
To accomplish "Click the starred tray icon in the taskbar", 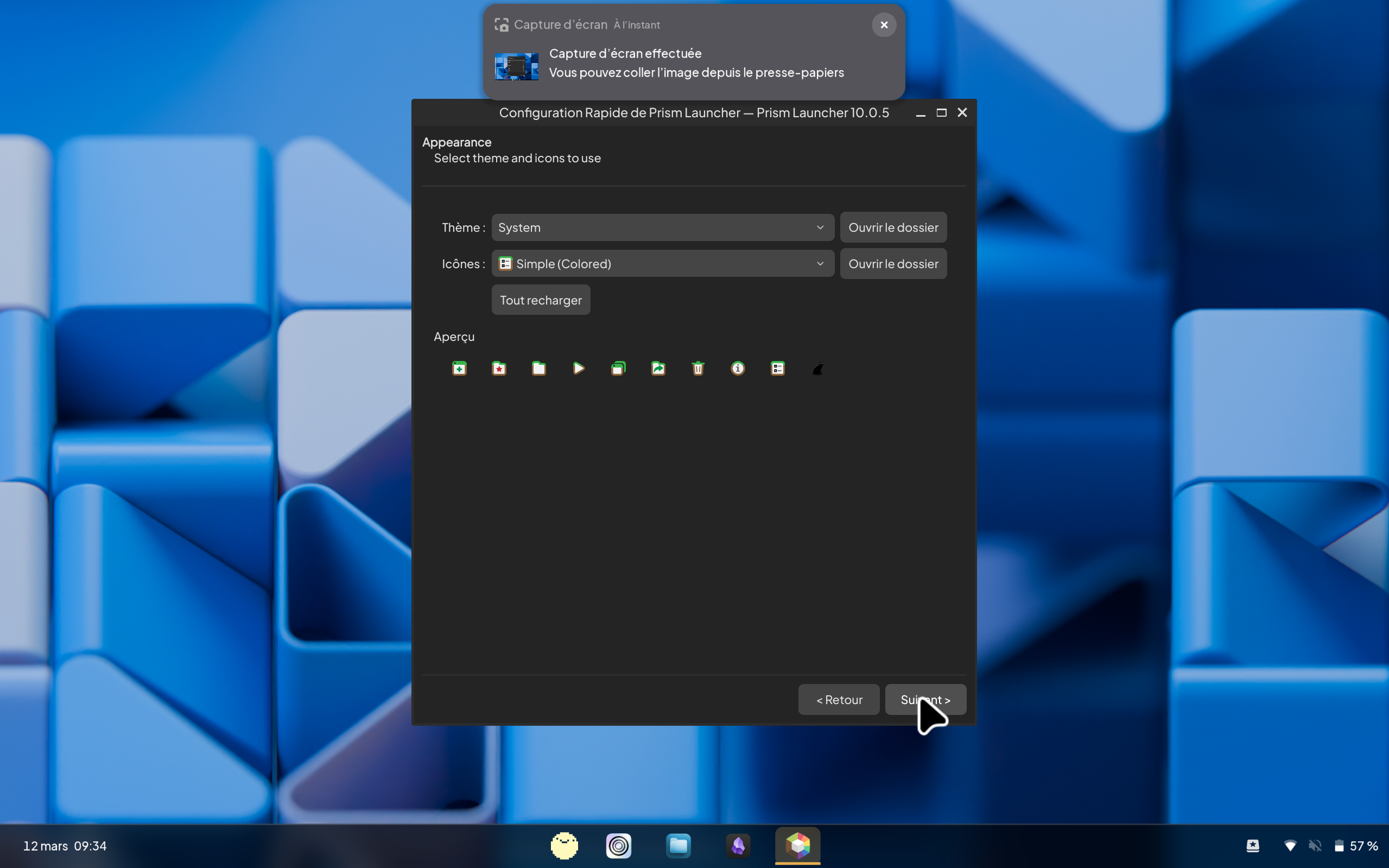I will pos(1253,846).
